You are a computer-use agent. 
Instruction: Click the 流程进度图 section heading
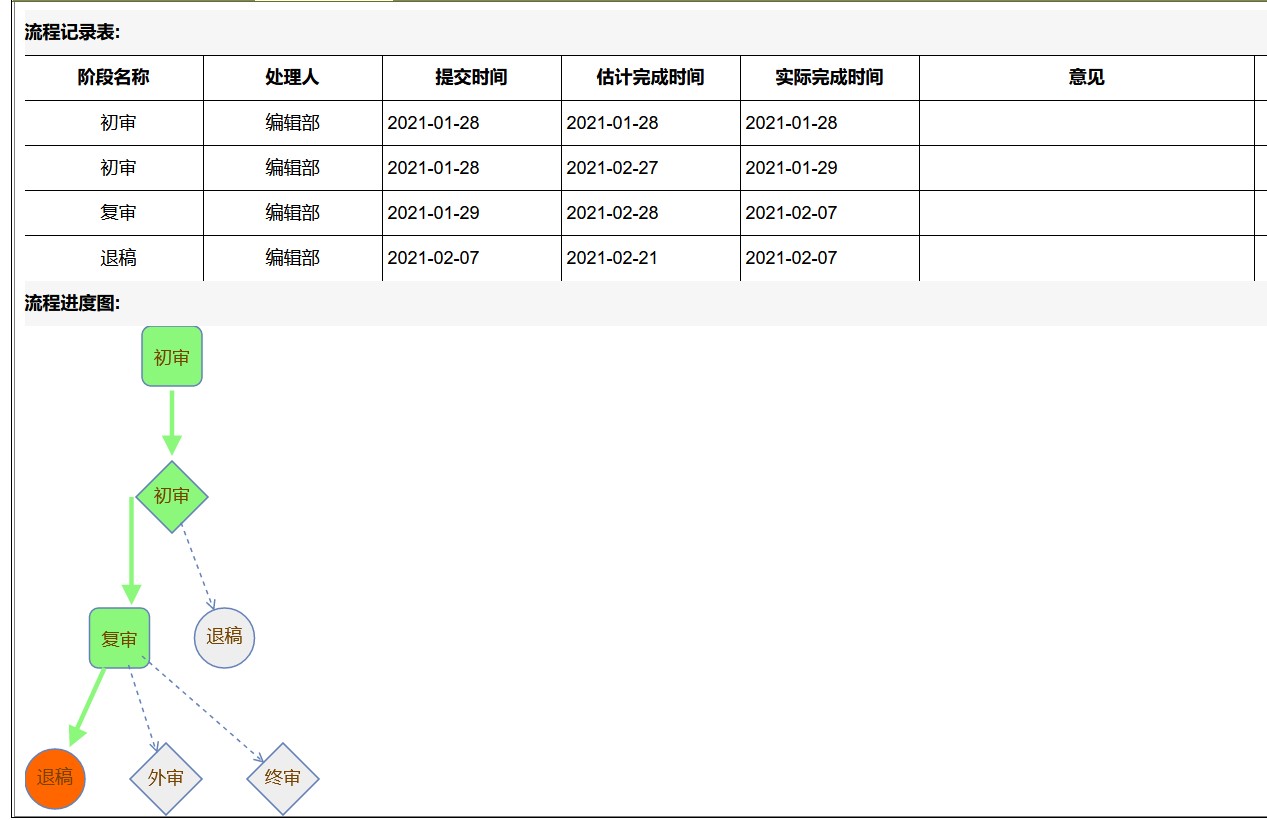click(72, 304)
